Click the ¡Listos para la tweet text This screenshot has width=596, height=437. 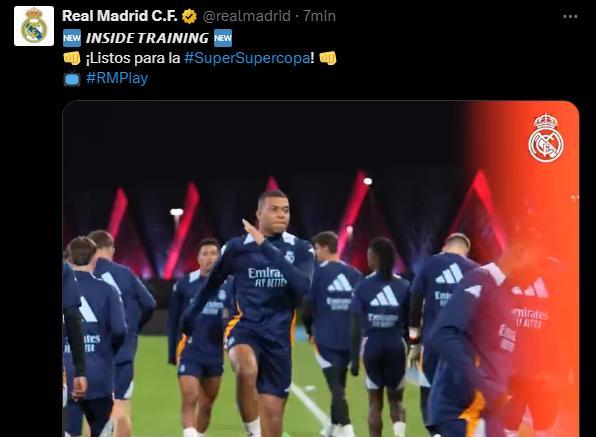(133, 58)
